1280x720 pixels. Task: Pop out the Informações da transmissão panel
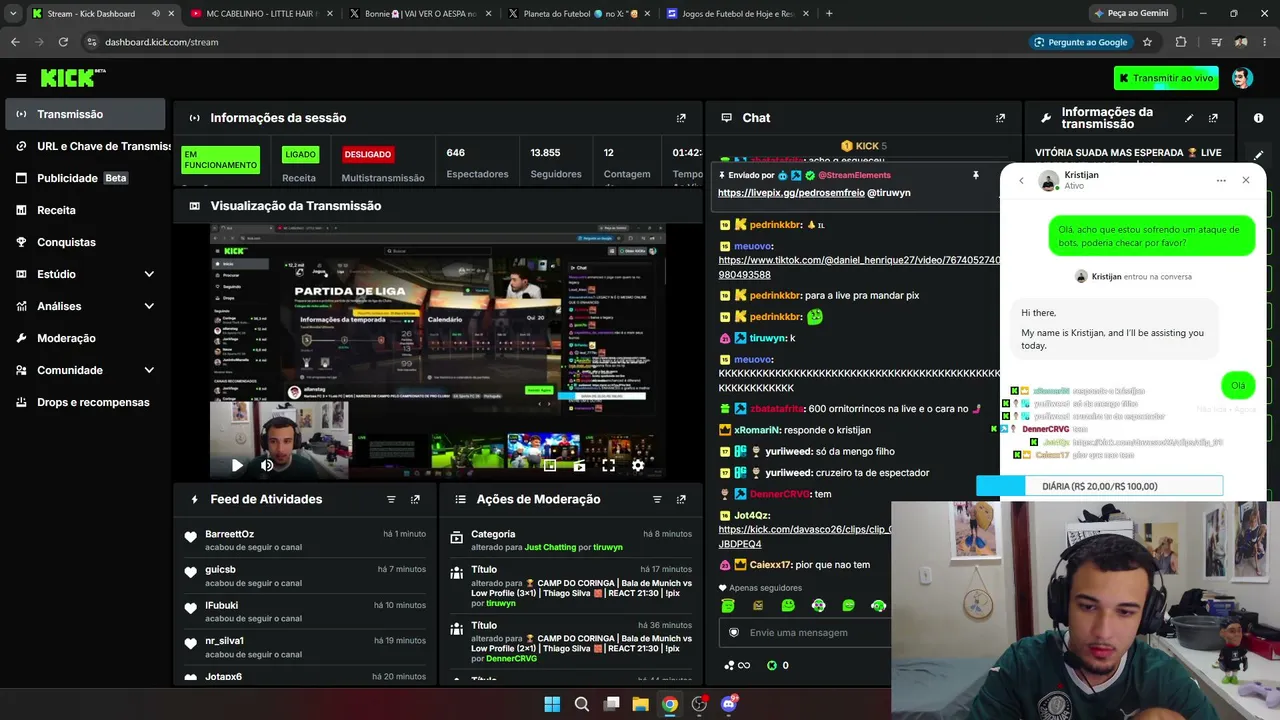[x=1213, y=118]
